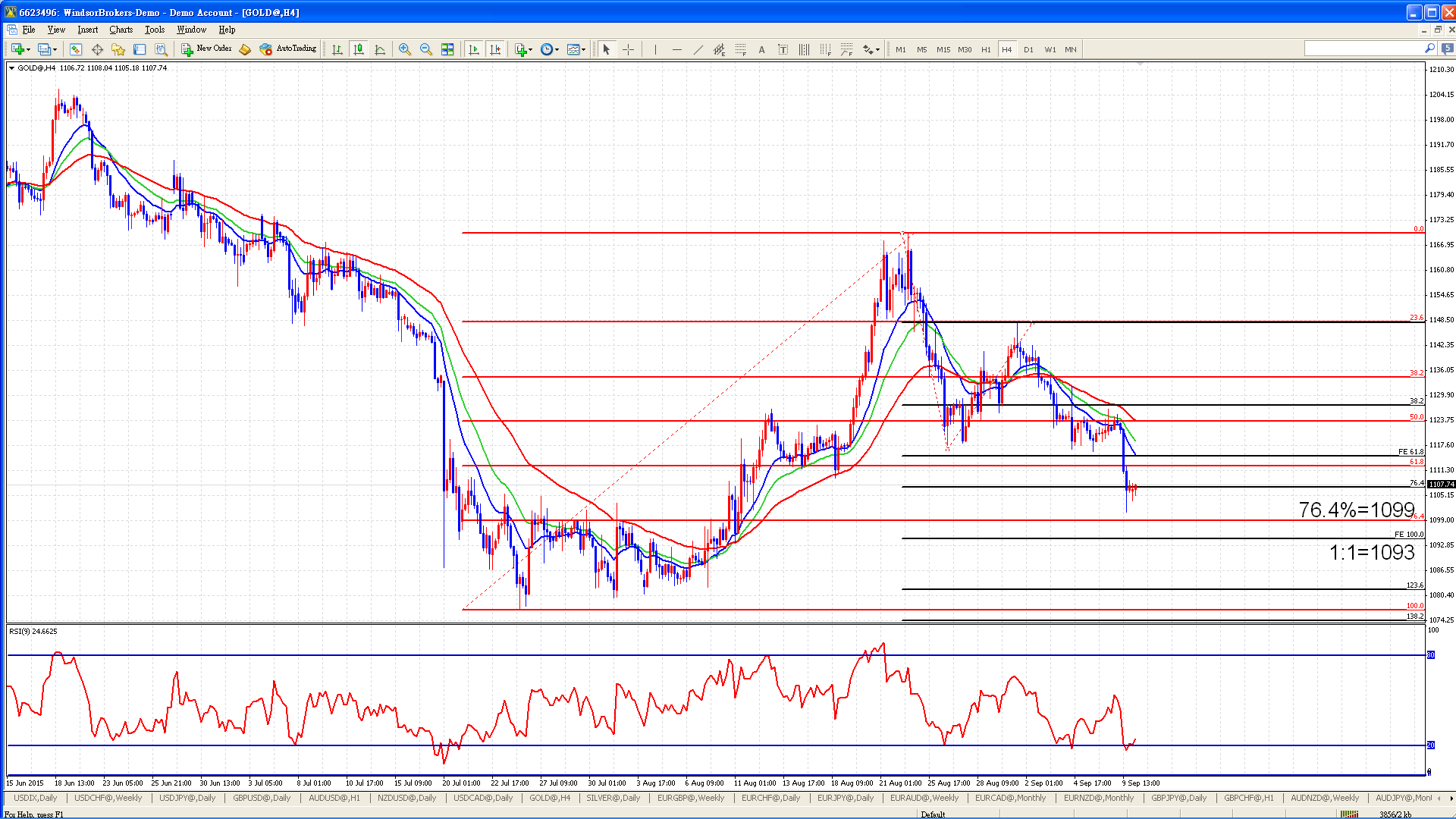Expand the Arrows tool dropdown arrow
The width and height of the screenshot is (1456, 819).
pos(877,50)
